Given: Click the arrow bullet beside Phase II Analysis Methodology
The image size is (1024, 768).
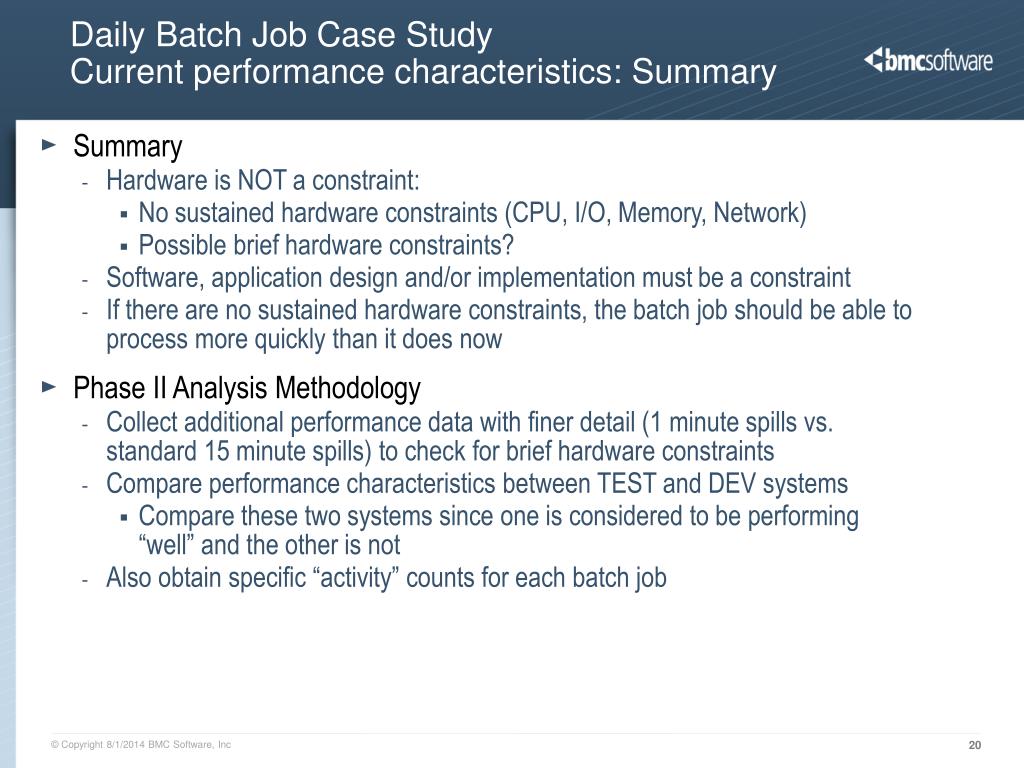Looking at the screenshot, I should coord(49,386).
